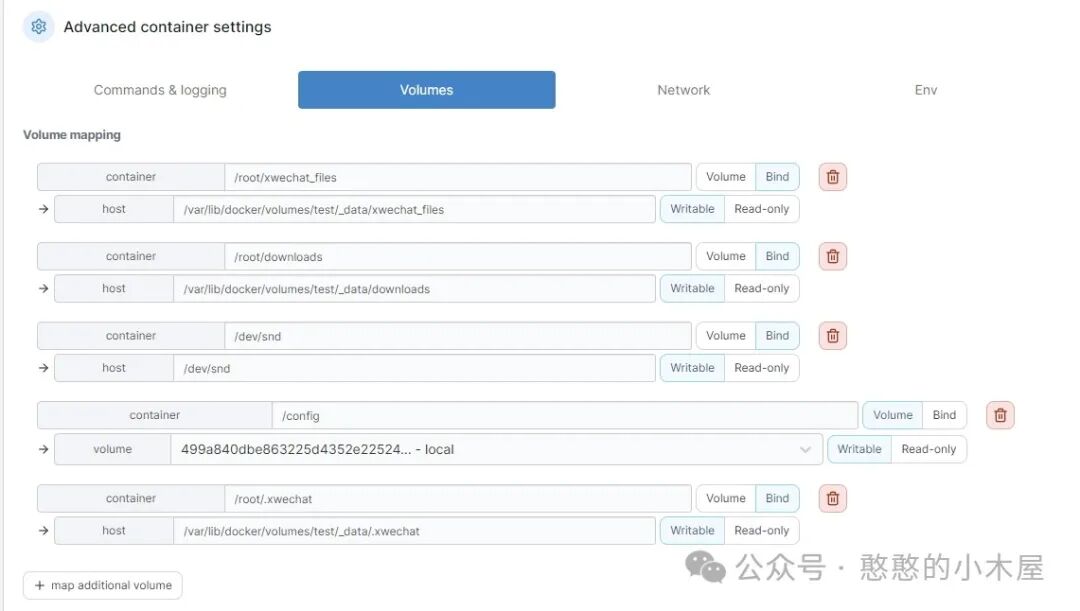Set /dev/snd mapping to Volume type
The height and width of the screenshot is (611, 1080).
point(725,336)
